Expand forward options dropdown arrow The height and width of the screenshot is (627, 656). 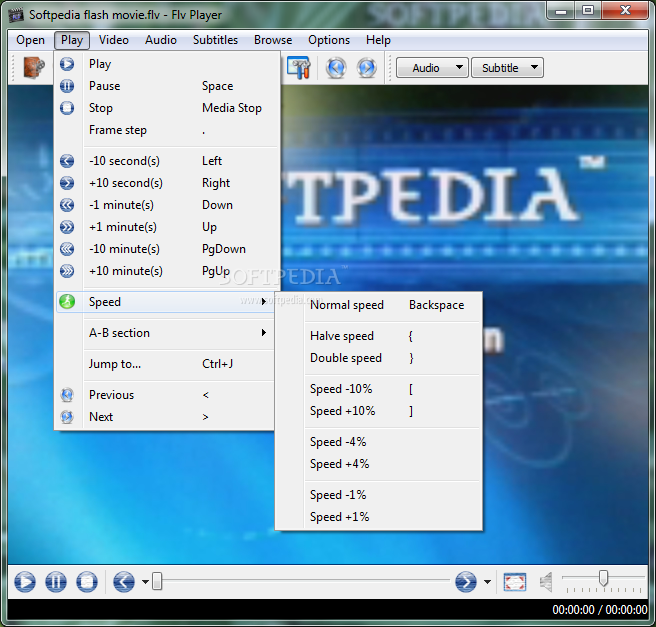487,582
